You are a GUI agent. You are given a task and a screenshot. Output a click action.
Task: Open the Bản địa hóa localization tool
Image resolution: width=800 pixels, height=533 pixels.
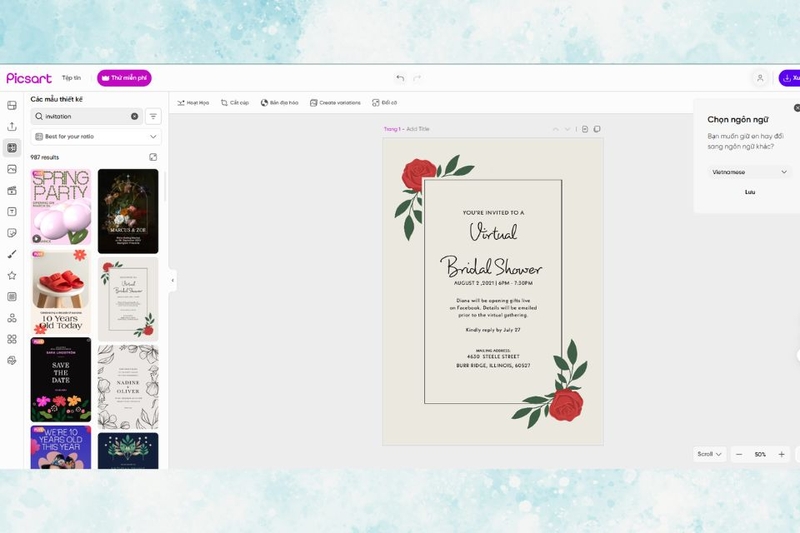coord(280,103)
